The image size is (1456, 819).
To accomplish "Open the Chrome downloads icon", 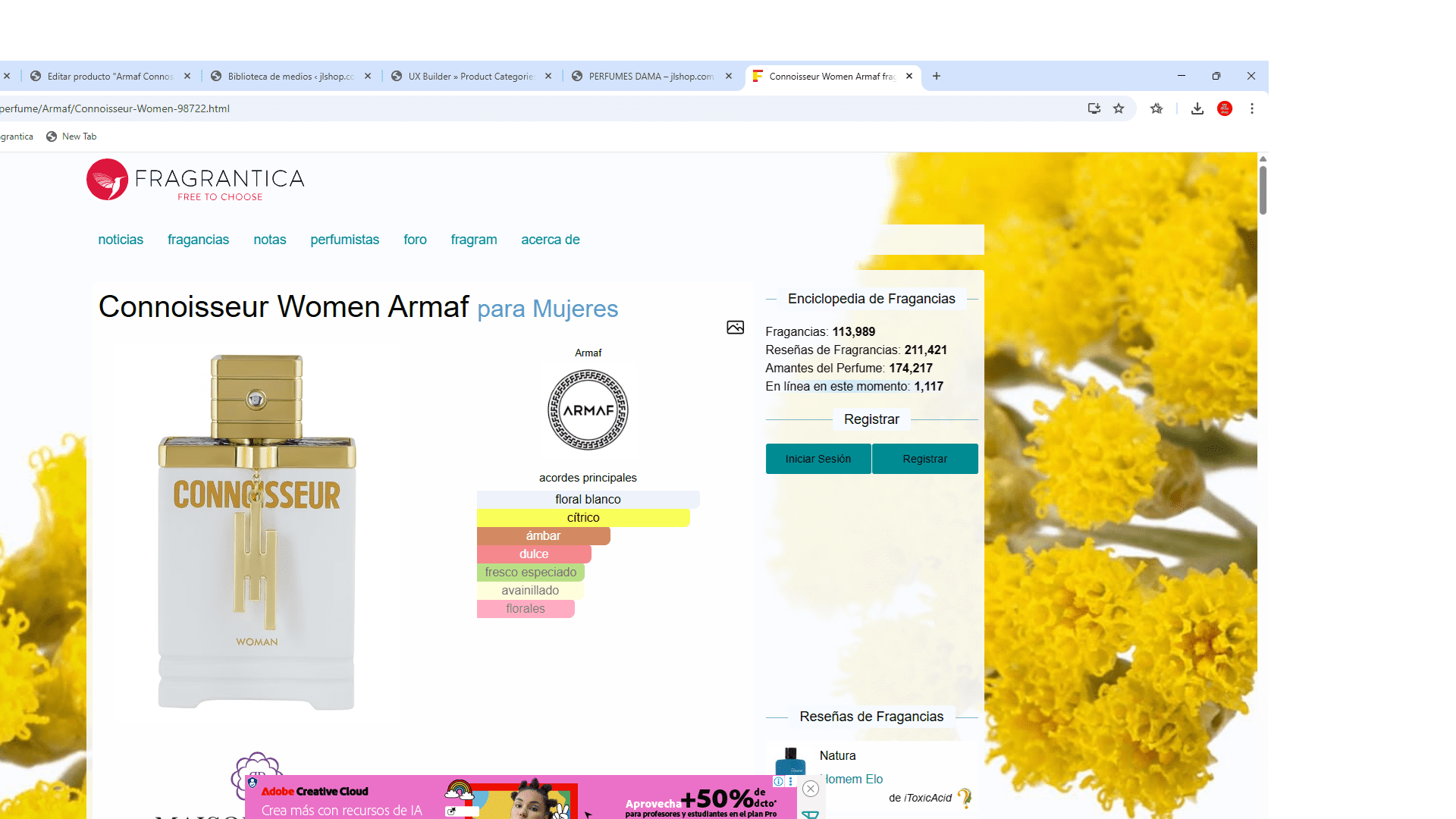I will pyautogui.click(x=1197, y=108).
